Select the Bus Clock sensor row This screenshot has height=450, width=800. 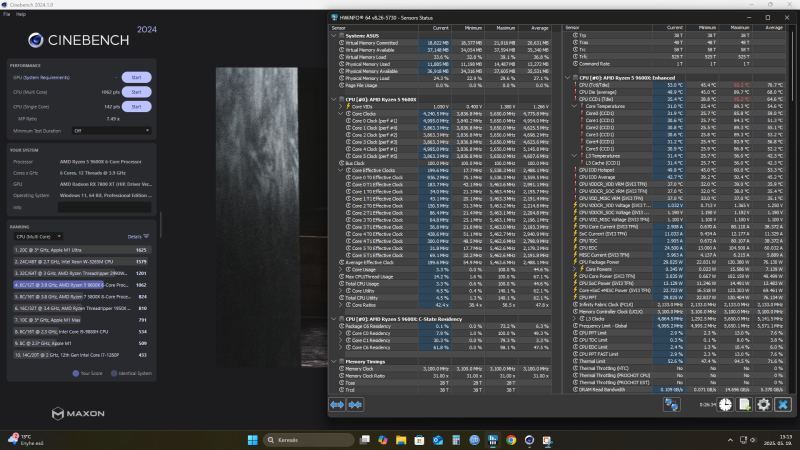tap(440, 163)
